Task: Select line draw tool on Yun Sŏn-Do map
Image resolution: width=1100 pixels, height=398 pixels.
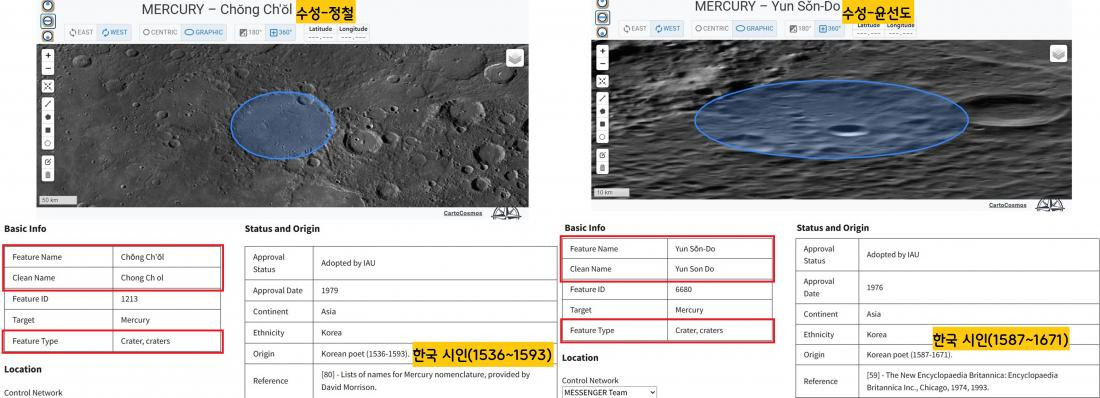Action: tap(602, 98)
